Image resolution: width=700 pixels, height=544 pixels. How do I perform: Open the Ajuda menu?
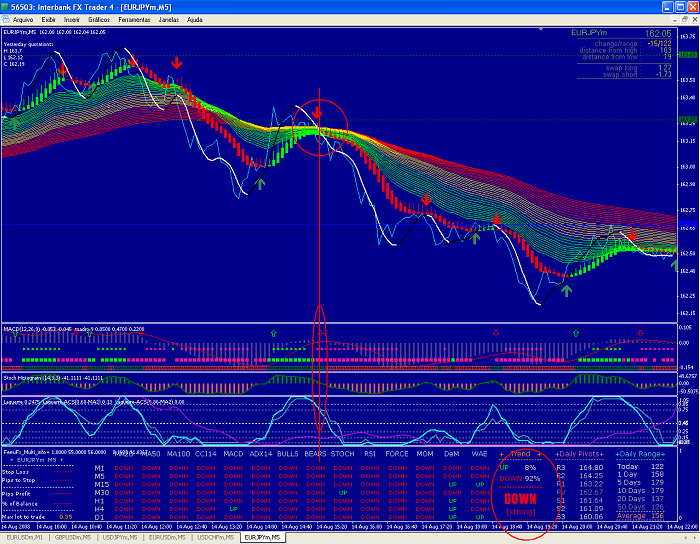tap(195, 20)
